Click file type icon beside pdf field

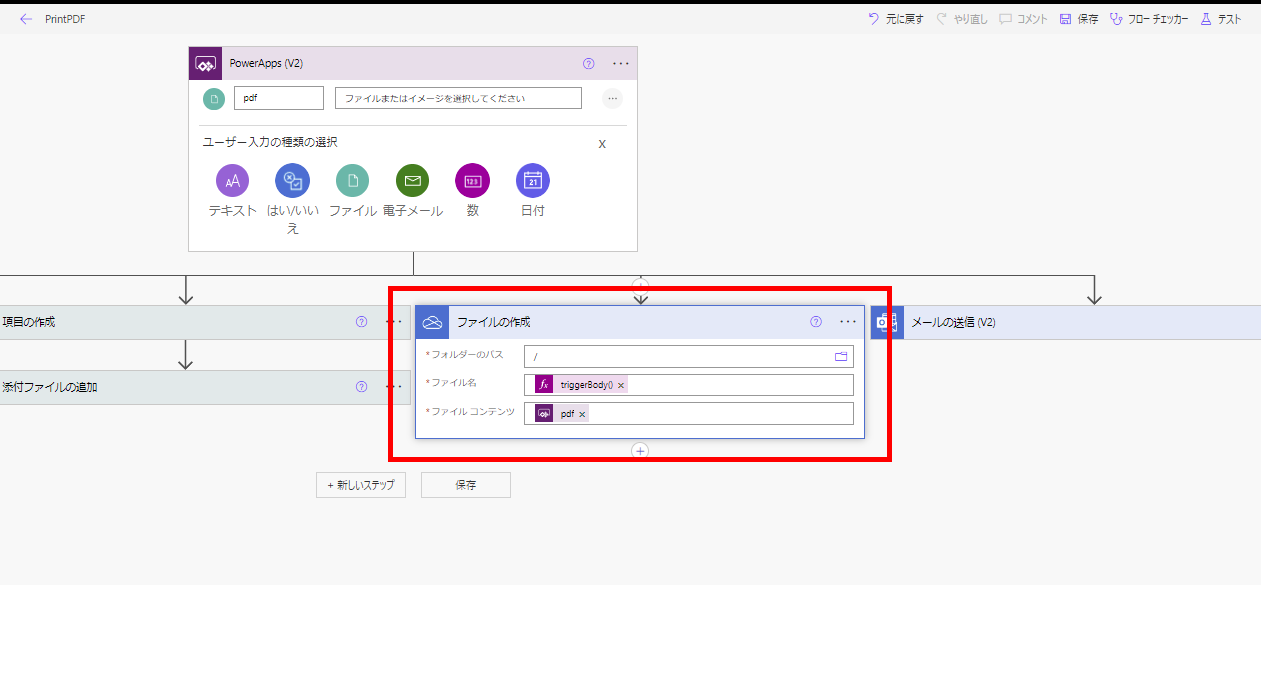[214, 98]
